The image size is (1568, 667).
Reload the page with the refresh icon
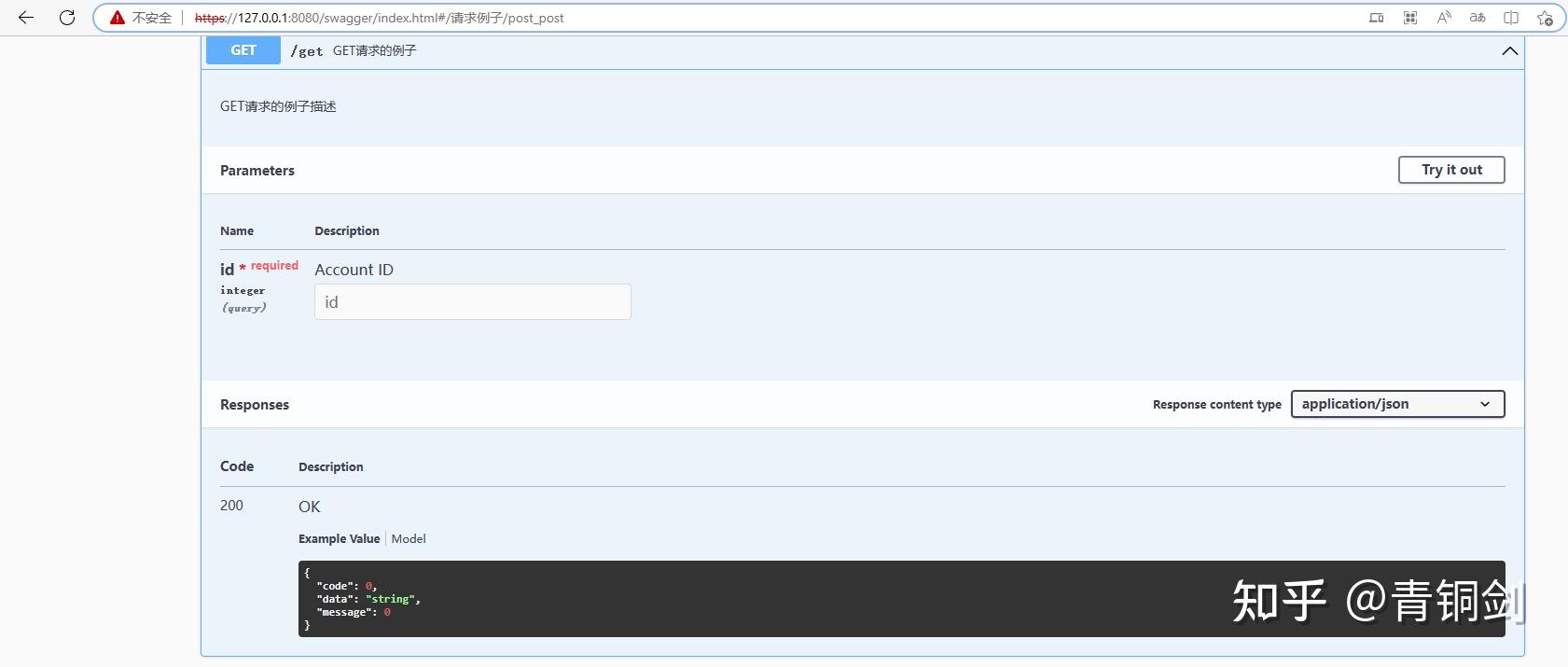tap(67, 18)
